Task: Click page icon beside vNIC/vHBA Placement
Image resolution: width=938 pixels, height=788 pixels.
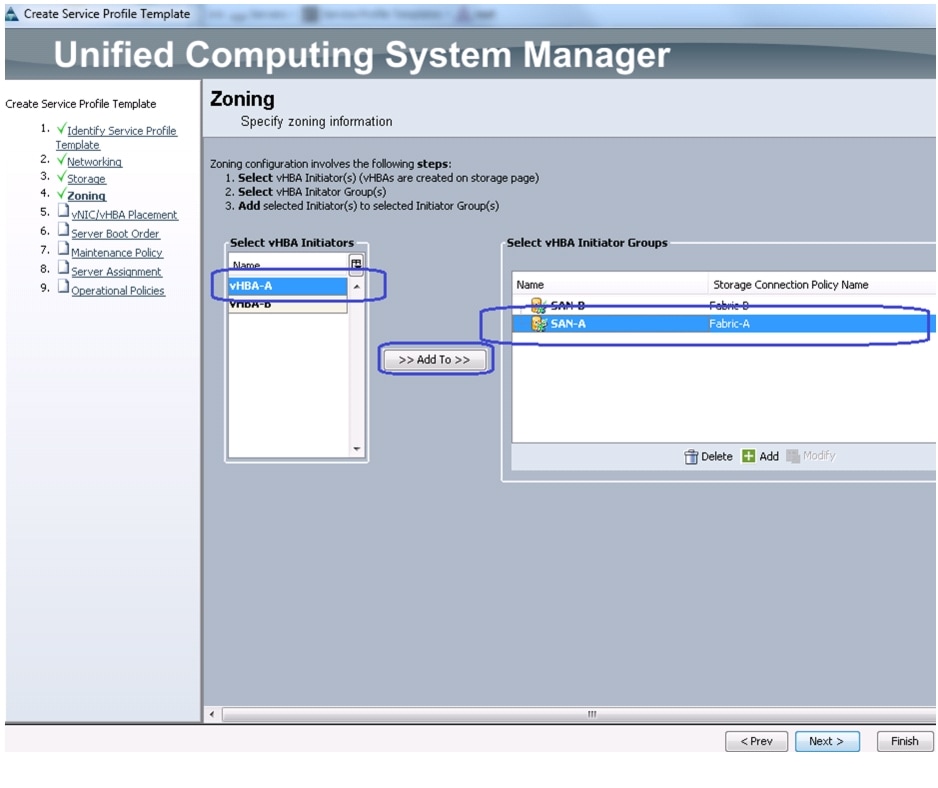Action: point(63,211)
